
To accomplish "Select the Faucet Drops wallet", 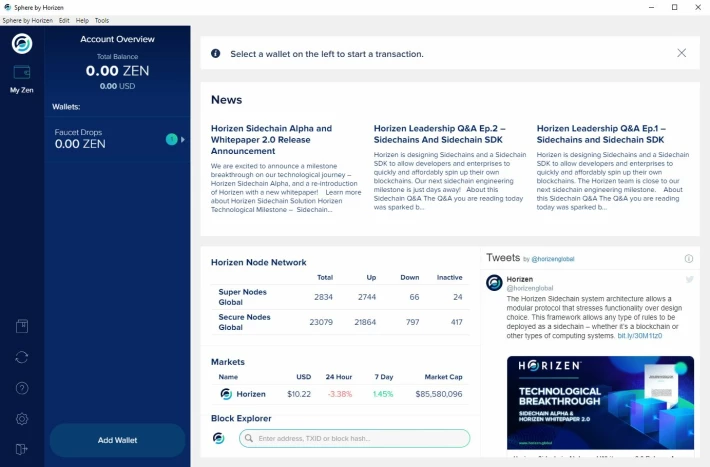I will (x=117, y=139).
